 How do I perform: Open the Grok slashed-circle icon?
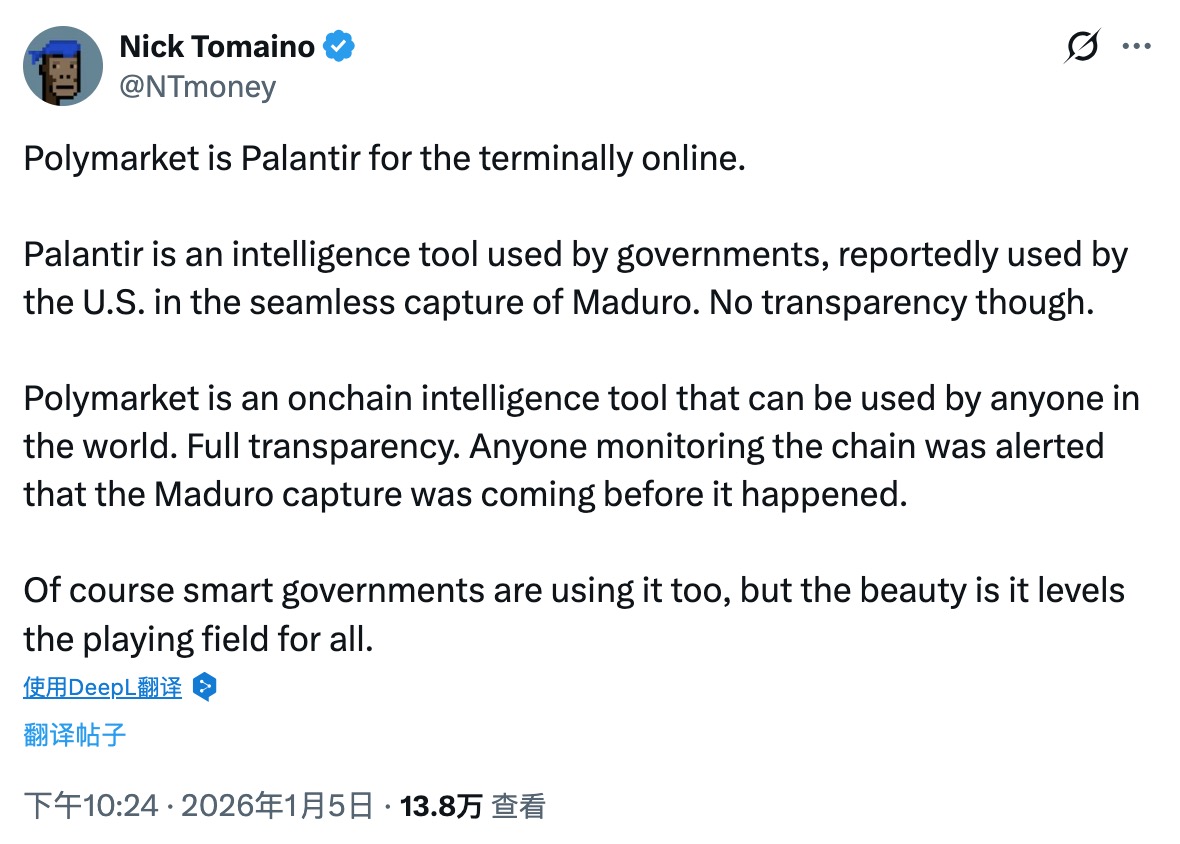coord(1083,47)
